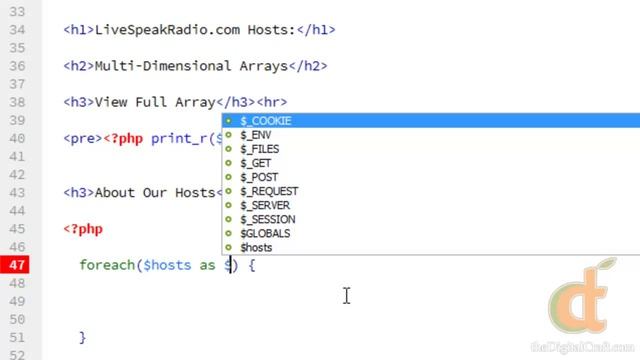Choose $_SESSION from popup list

pos(431,220)
